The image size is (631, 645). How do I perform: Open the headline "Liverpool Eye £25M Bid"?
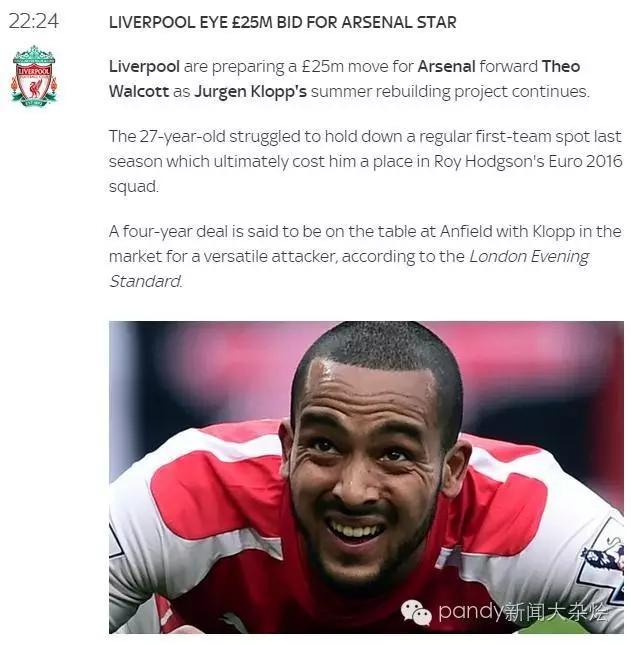(x=282, y=22)
